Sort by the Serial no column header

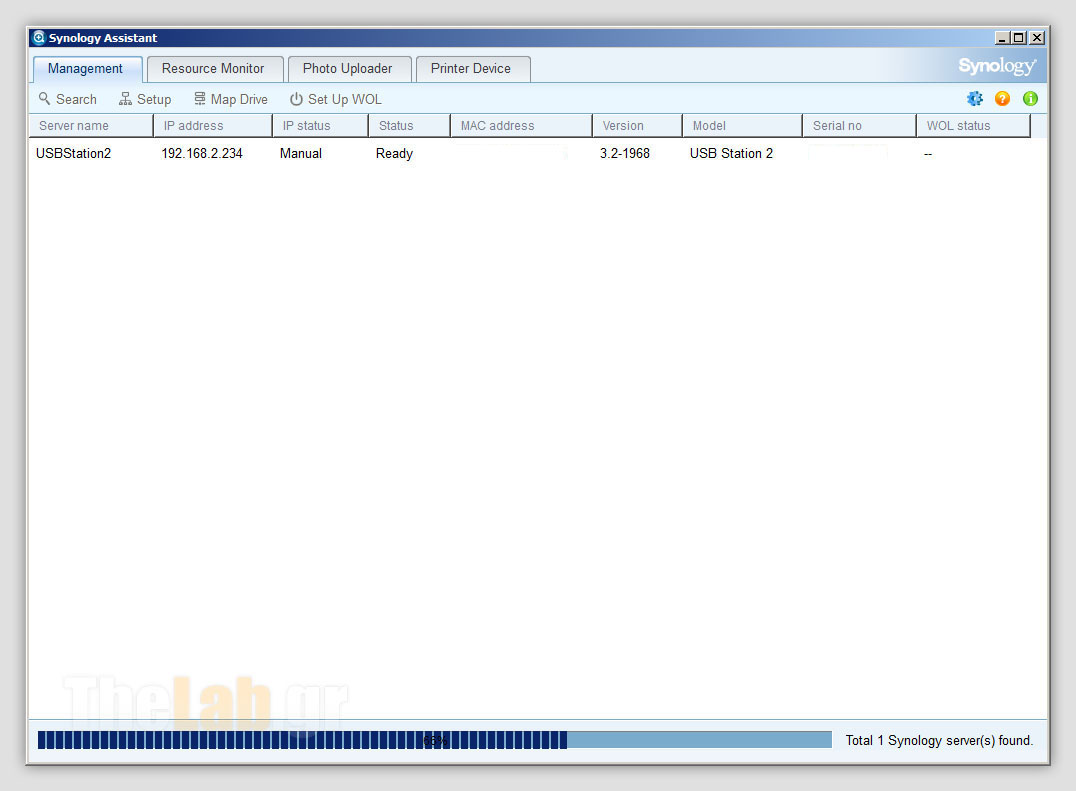click(x=859, y=126)
